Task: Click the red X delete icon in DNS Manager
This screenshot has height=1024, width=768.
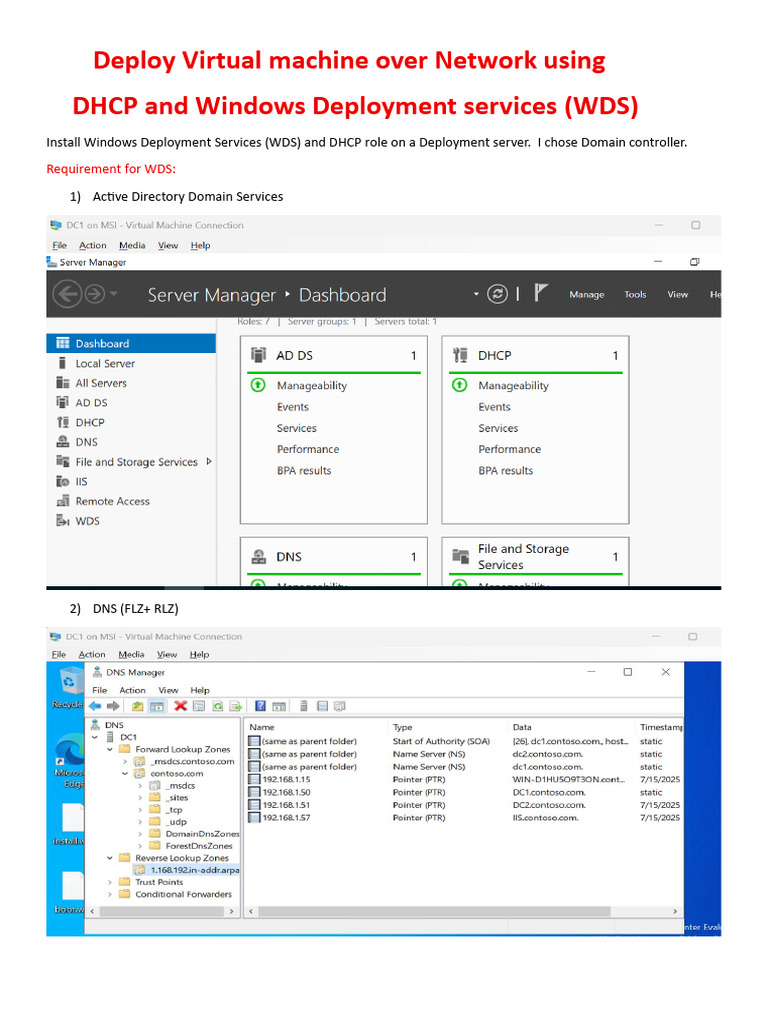Action: pyautogui.click(x=181, y=706)
